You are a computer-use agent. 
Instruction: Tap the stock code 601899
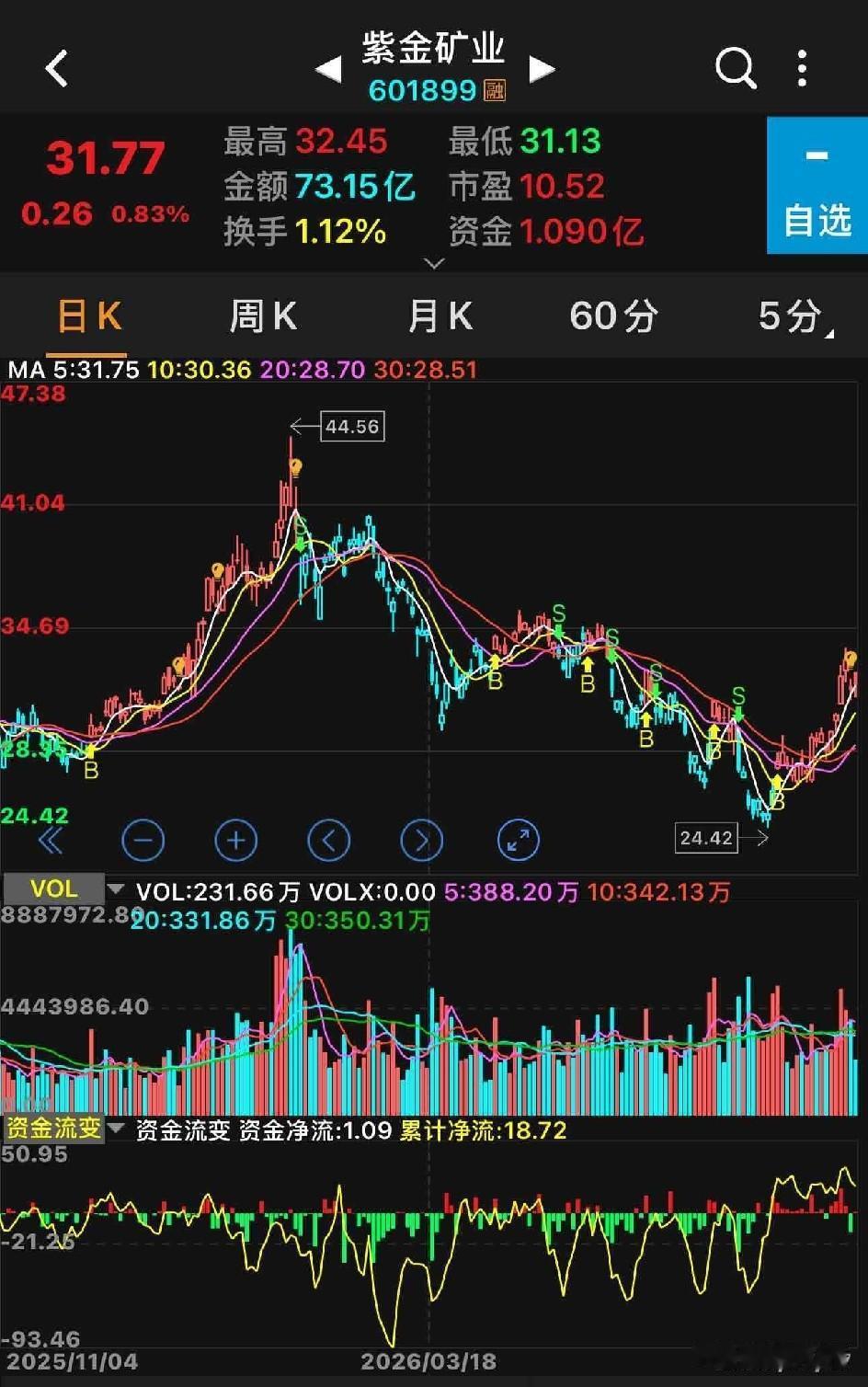click(x=422, y=90)
